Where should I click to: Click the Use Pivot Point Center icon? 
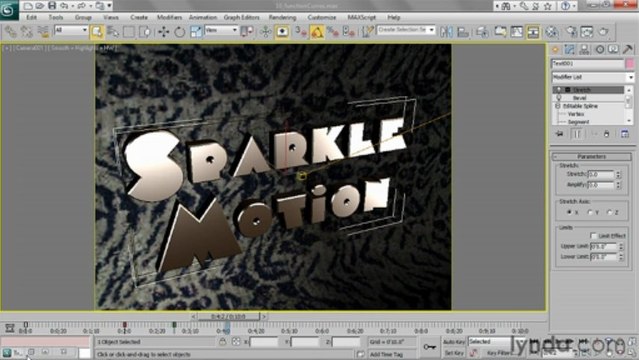(247, 32)
